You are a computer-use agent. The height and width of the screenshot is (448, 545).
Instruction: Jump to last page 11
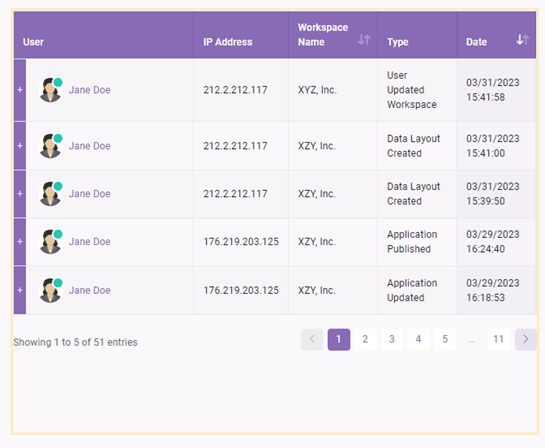tap(499, 339)
